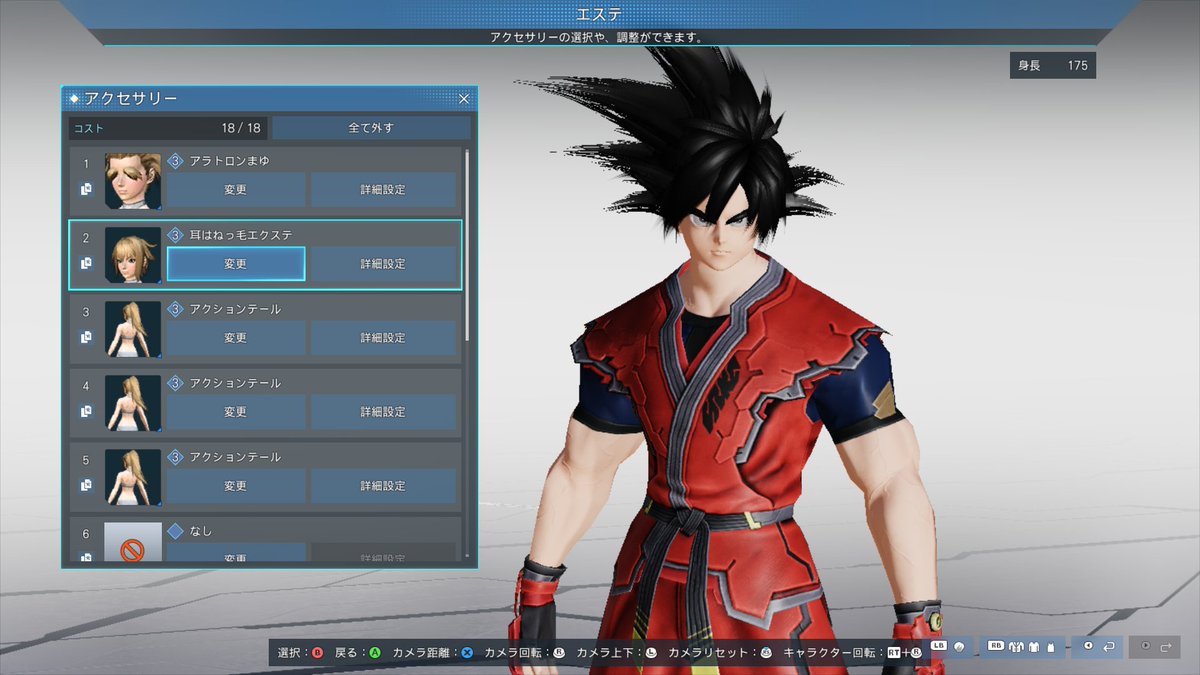The height and width of the screenshot is (675, 1200).
Task: Click the カメラリセット stick icon
Action: tap(765, 653)
